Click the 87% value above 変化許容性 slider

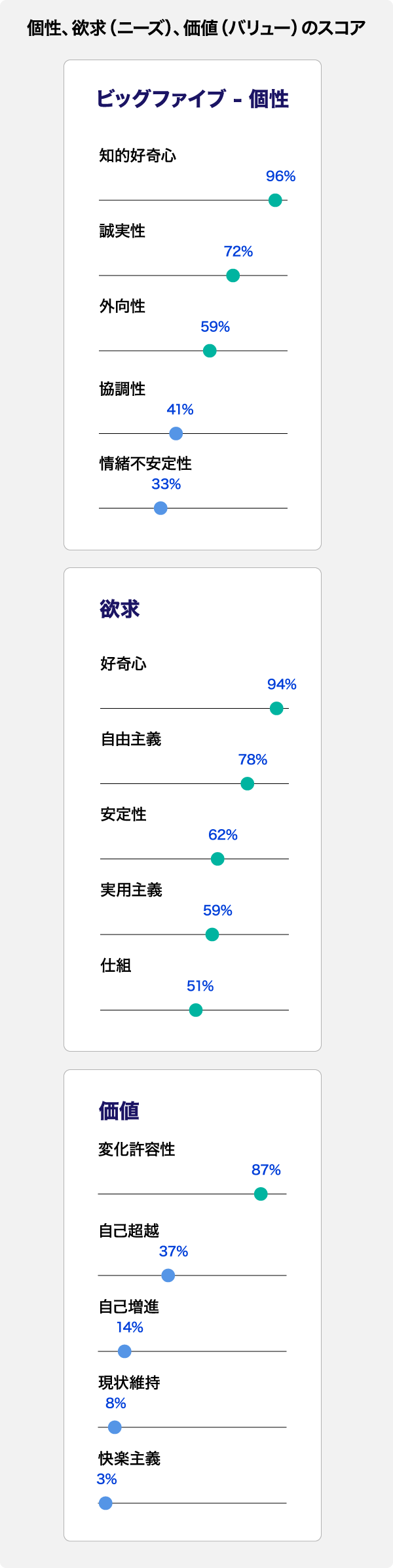[266, 1169]
